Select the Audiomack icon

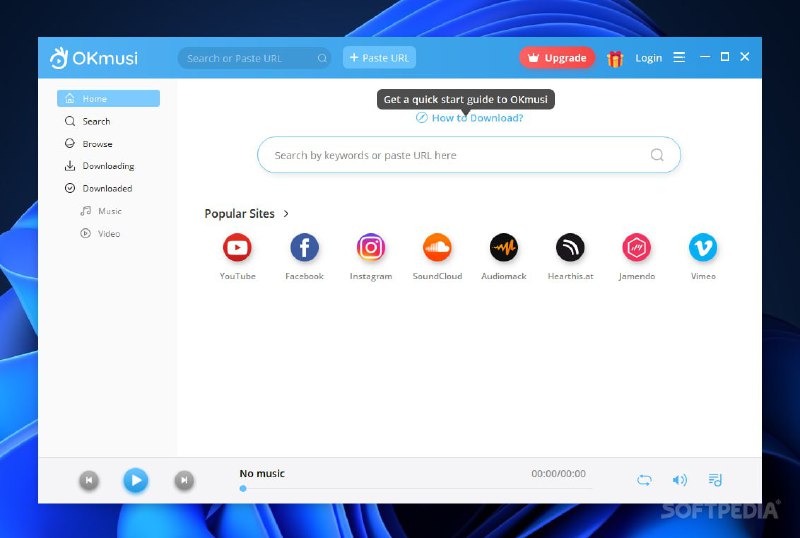click(504, 248)
